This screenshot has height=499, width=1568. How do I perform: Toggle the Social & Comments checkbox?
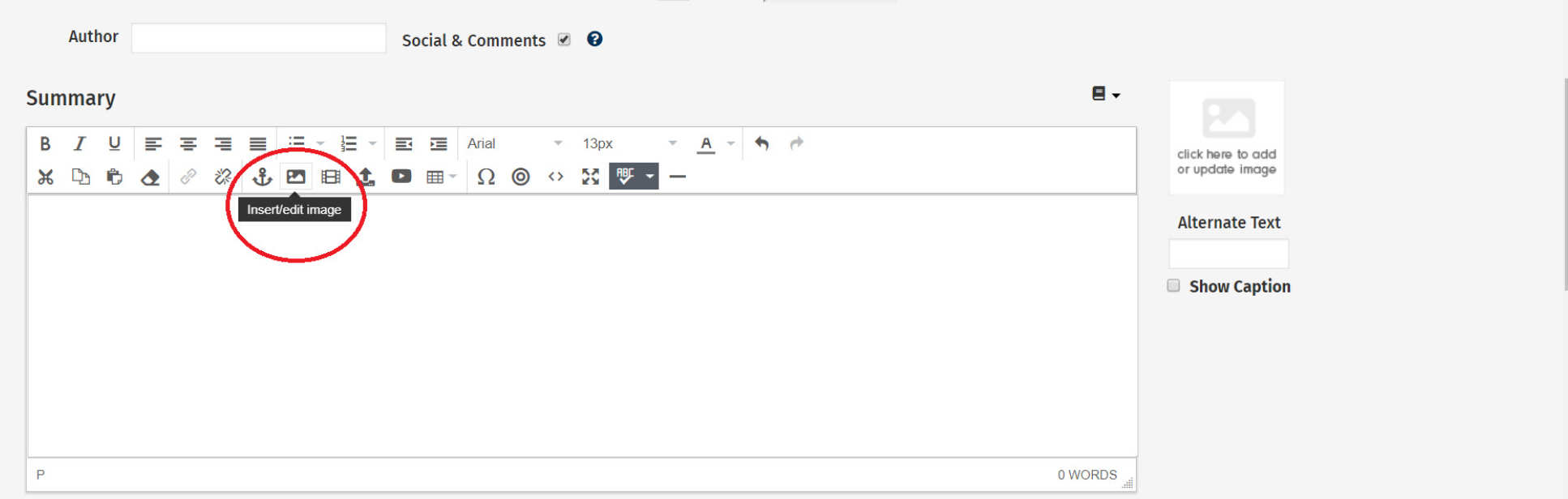(x=564, y=40)
